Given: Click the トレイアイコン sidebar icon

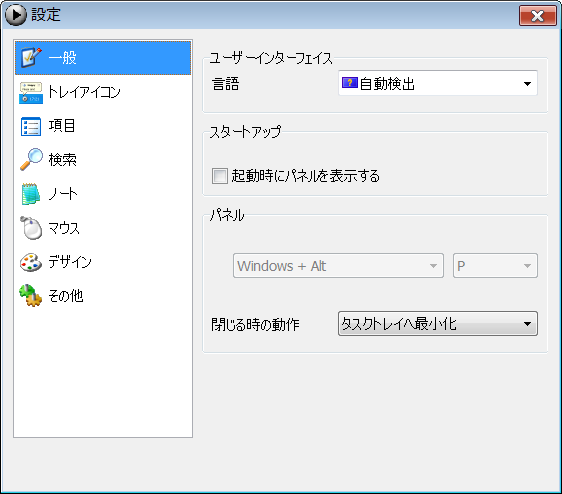Looking at the screenshot, I should tap(31, 92).
